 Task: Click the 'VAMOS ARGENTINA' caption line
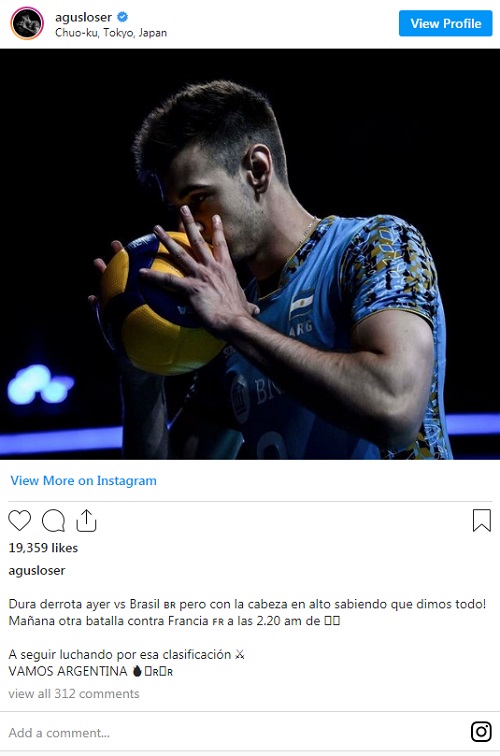[x=91, y=671]
